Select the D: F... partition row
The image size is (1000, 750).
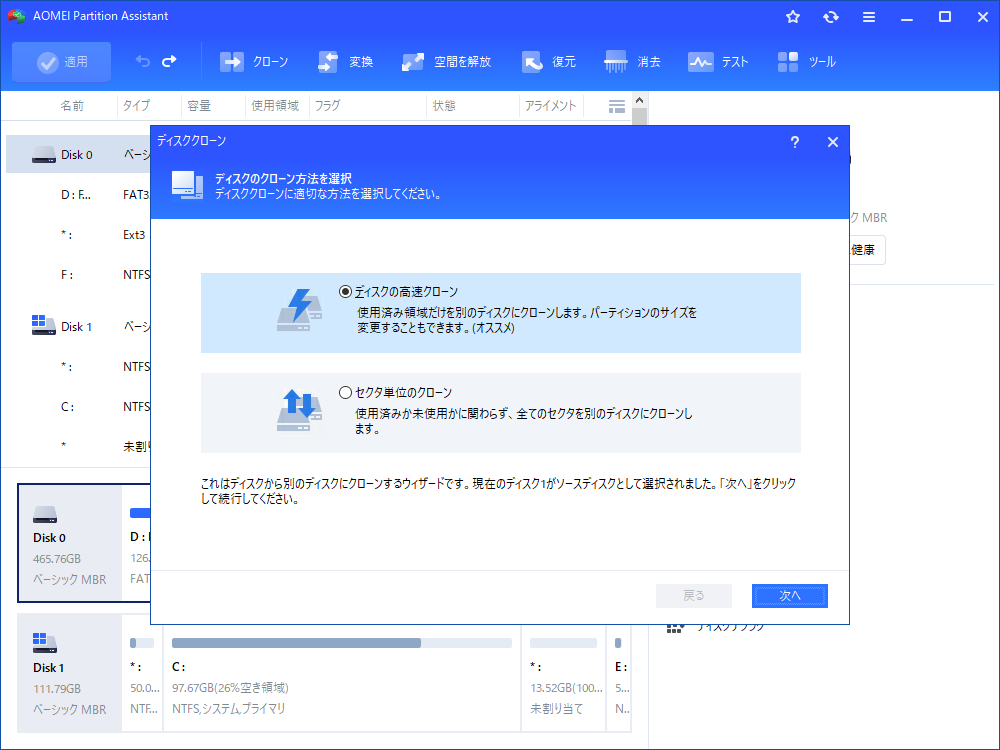78,195
